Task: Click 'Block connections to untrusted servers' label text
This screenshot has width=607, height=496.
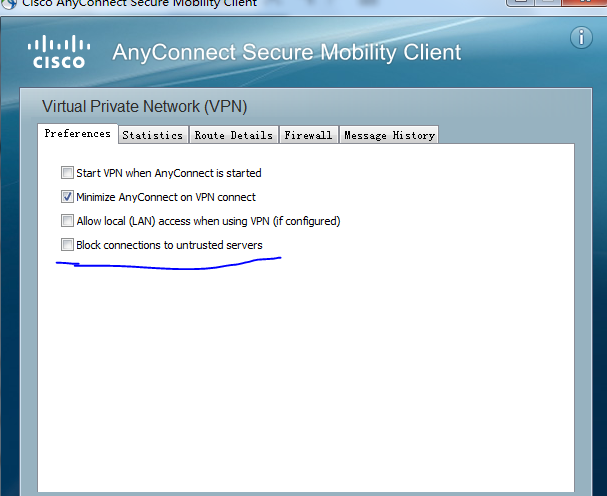Action: coord(169,245)
